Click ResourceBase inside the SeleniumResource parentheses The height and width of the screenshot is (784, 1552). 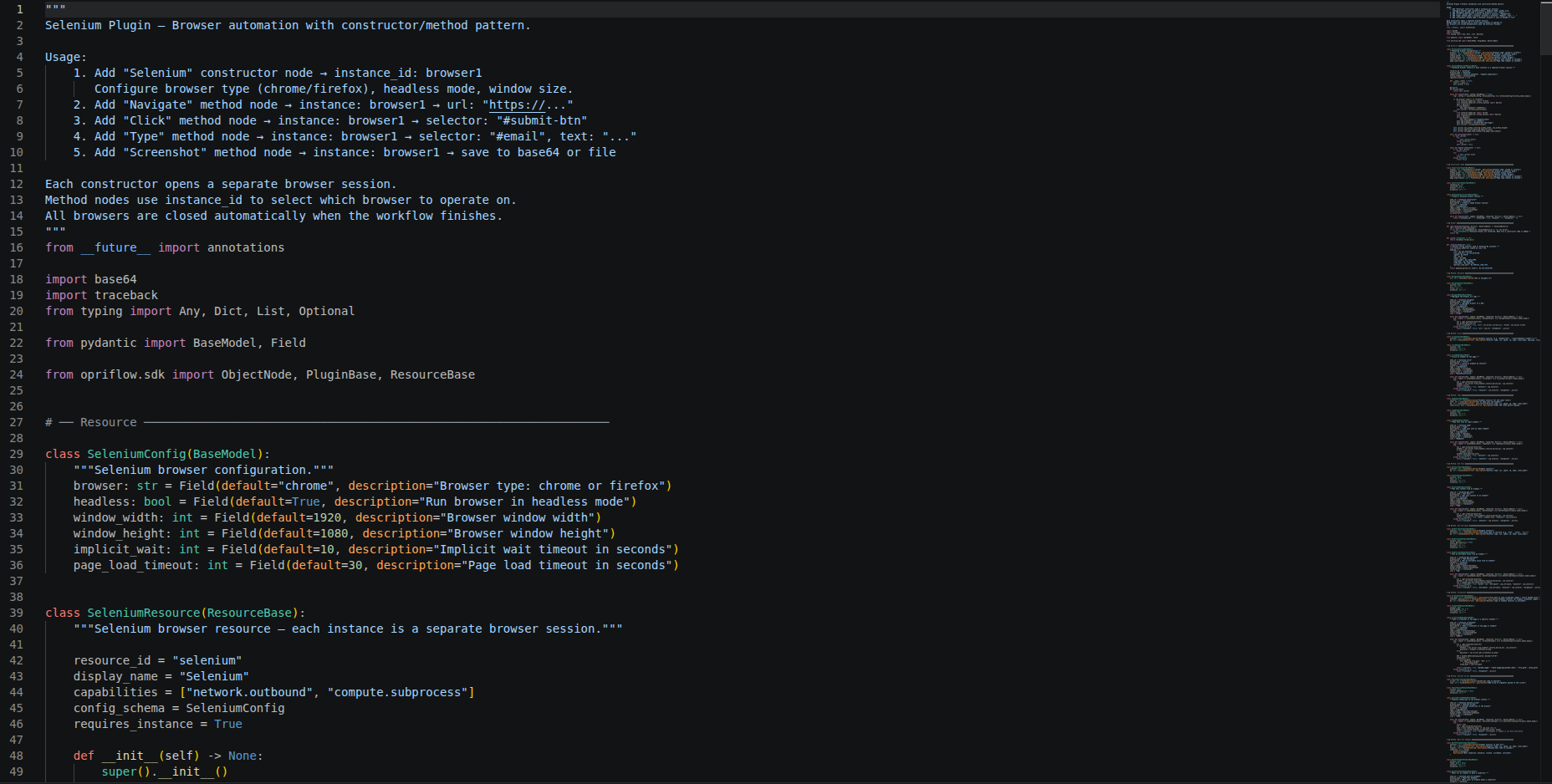[x=249, y=613]
